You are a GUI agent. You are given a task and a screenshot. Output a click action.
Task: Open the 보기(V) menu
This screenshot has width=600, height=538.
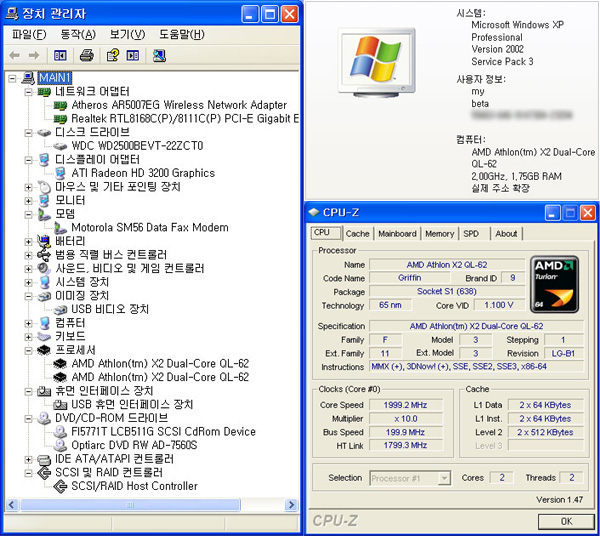coord(127,34)
